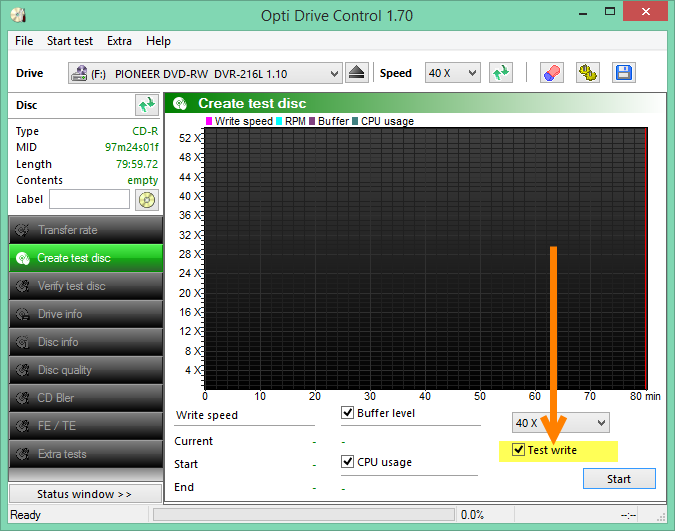Click the Start button
This screenshot has height=531, width=675.
coord(619,479)
